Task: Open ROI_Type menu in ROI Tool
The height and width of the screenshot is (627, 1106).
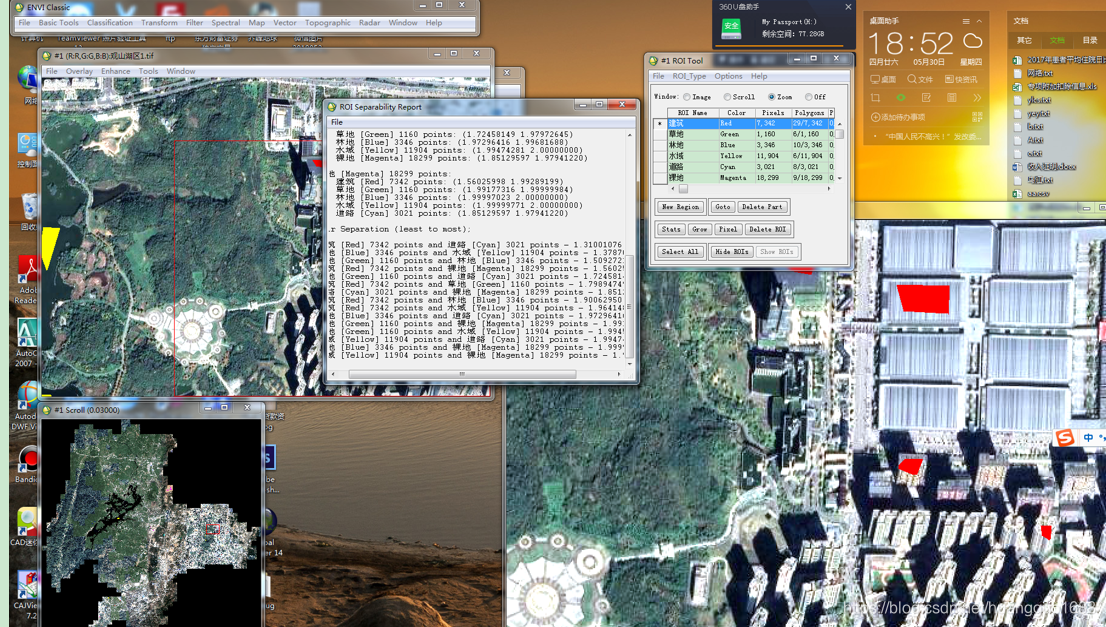Action: tap(689, 76)
